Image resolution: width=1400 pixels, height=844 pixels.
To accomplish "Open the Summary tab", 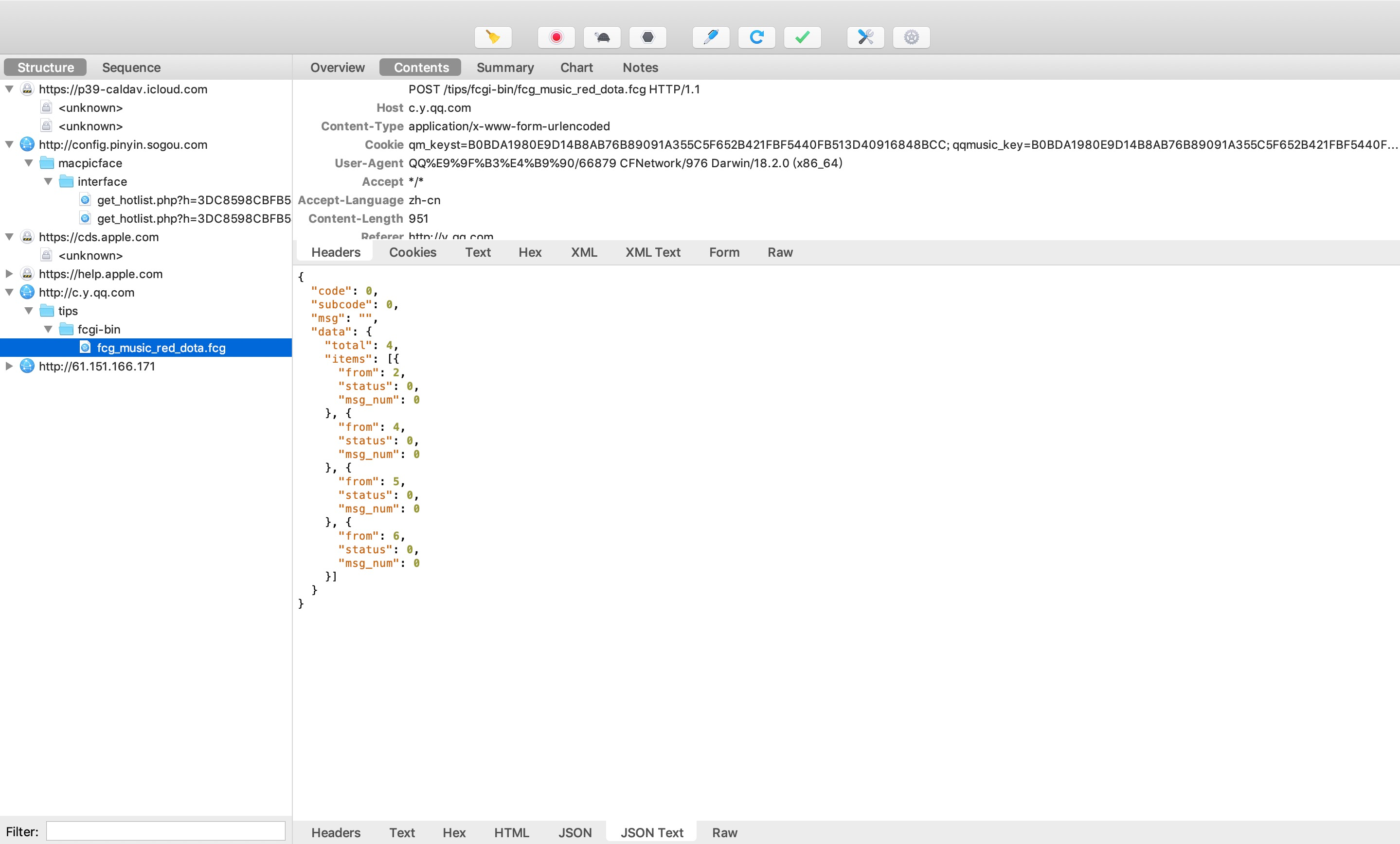I will tap(504, 68).
